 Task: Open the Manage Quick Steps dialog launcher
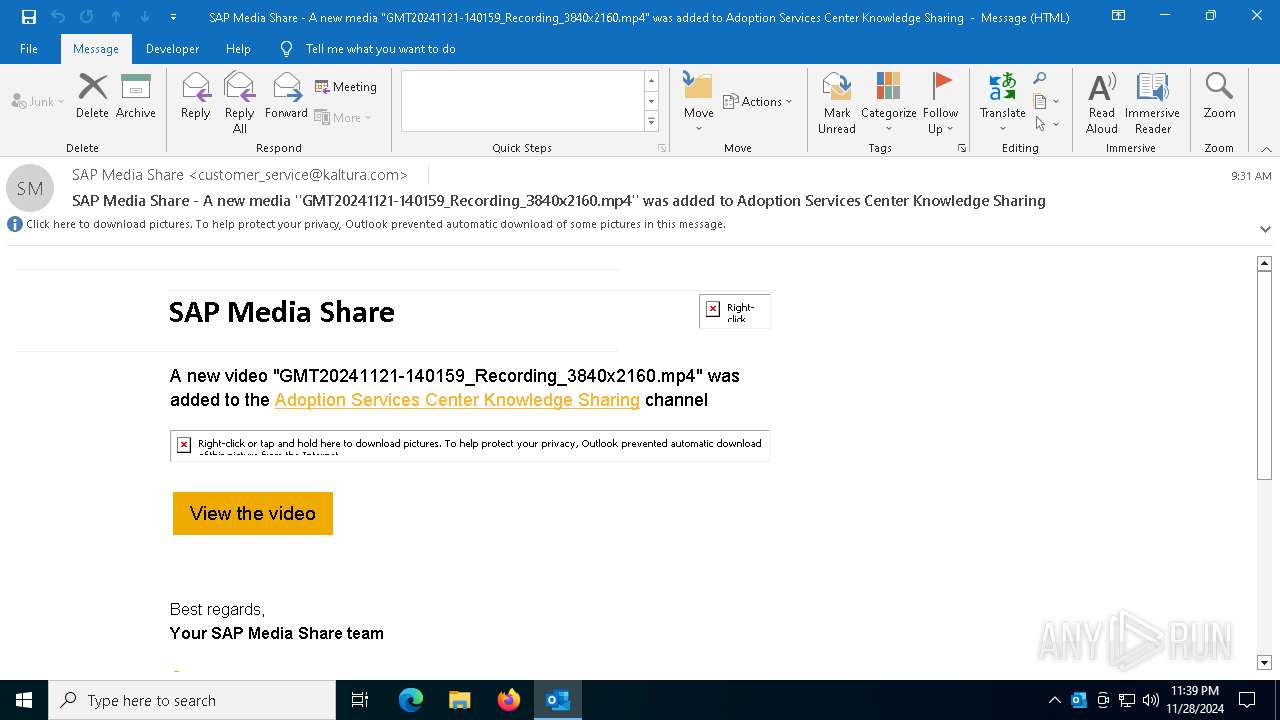click(x=662, y=148)
